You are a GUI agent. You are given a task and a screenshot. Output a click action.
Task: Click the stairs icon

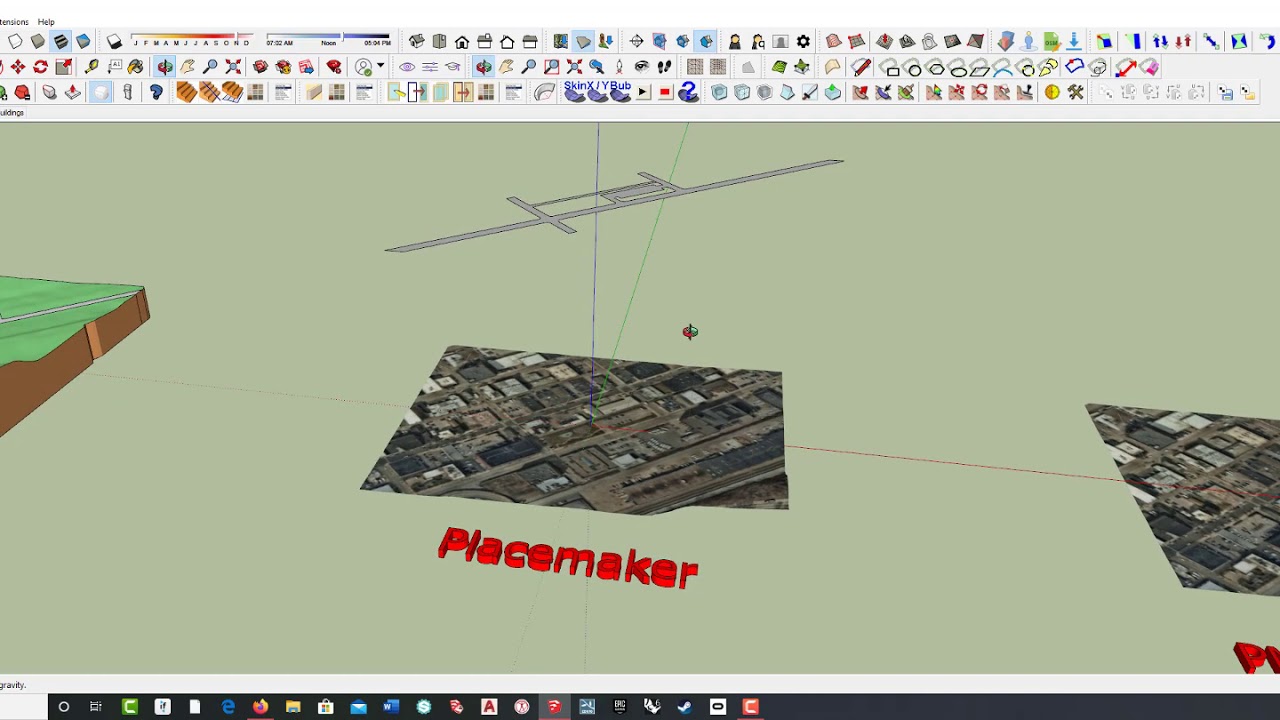(x=186, y=92)
